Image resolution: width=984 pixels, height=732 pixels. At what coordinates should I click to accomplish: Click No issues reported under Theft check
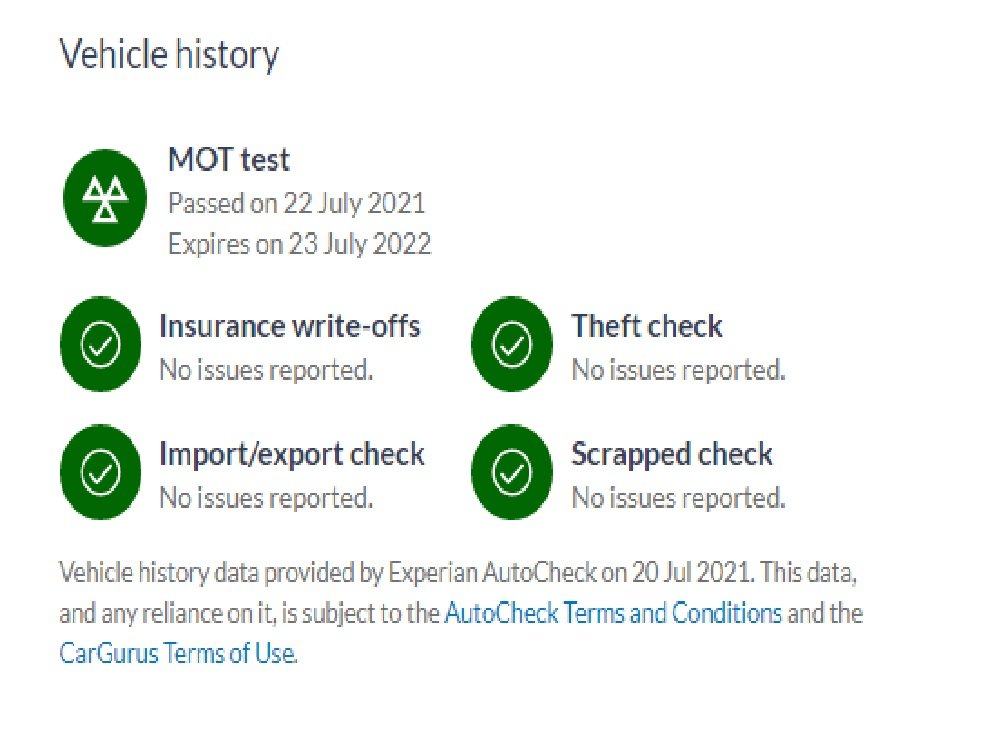(678, 370)
